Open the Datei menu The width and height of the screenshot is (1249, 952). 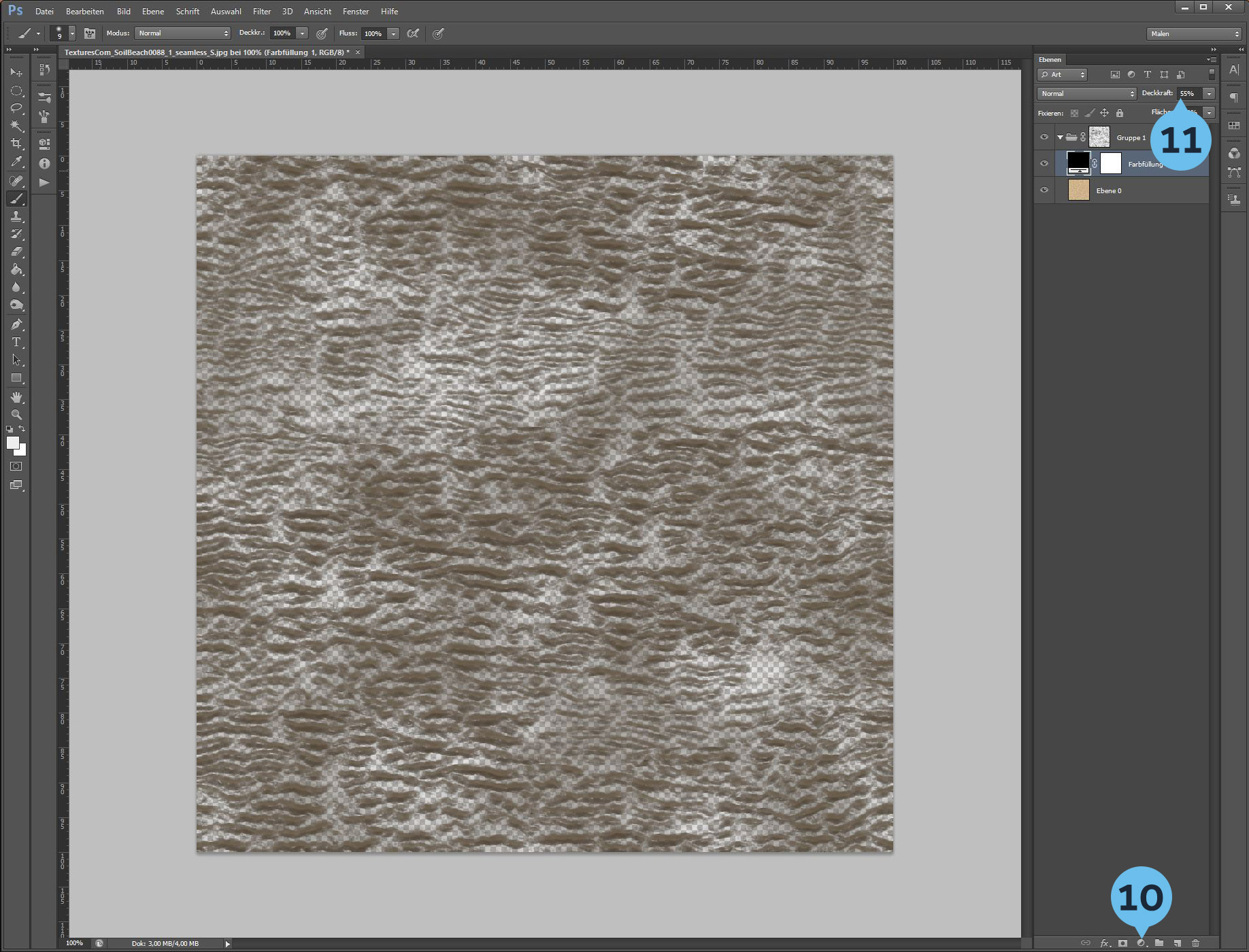point(44,12)
